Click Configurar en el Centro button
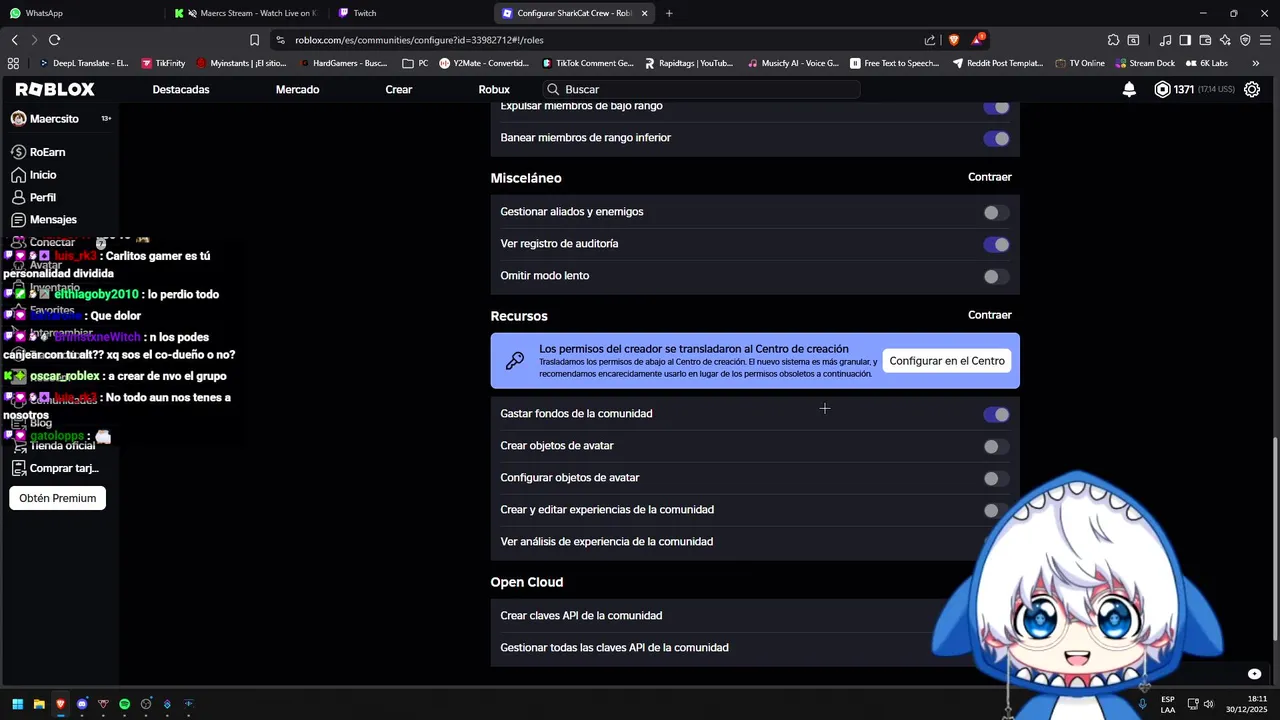The width and height of the screenshot is (1280, 720). click(x=947, y=361)
